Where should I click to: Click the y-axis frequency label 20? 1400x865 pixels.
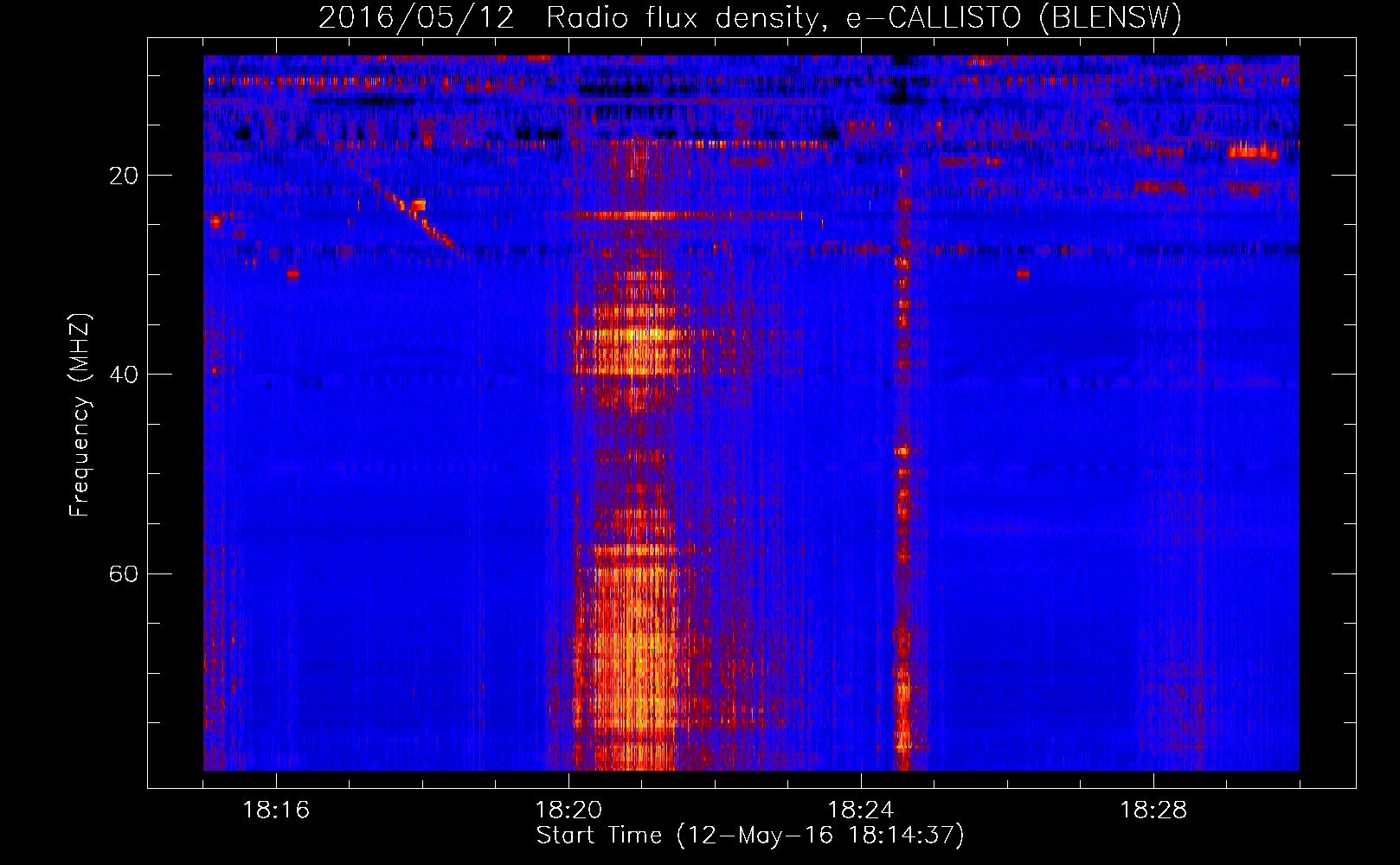(x=124, y=176)
